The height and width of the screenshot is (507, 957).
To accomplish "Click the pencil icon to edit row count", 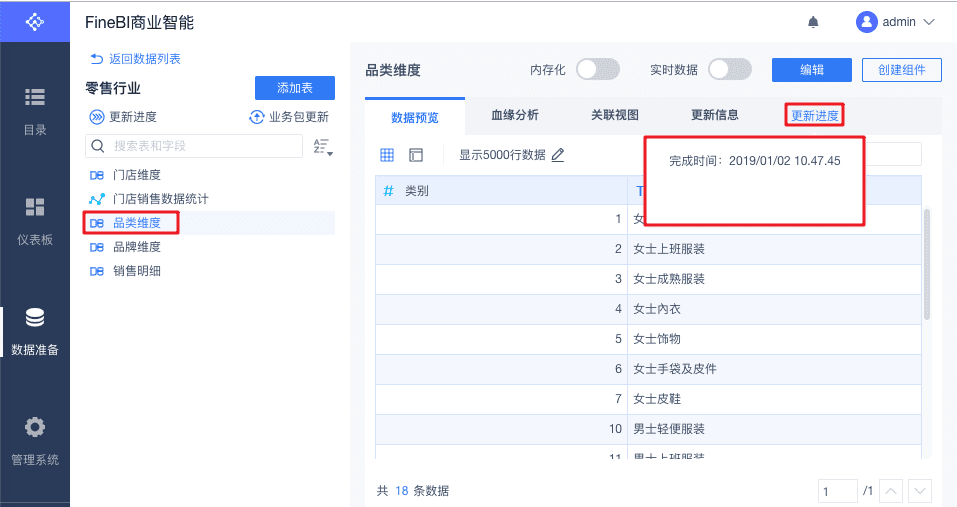I will tap(558, 155).
